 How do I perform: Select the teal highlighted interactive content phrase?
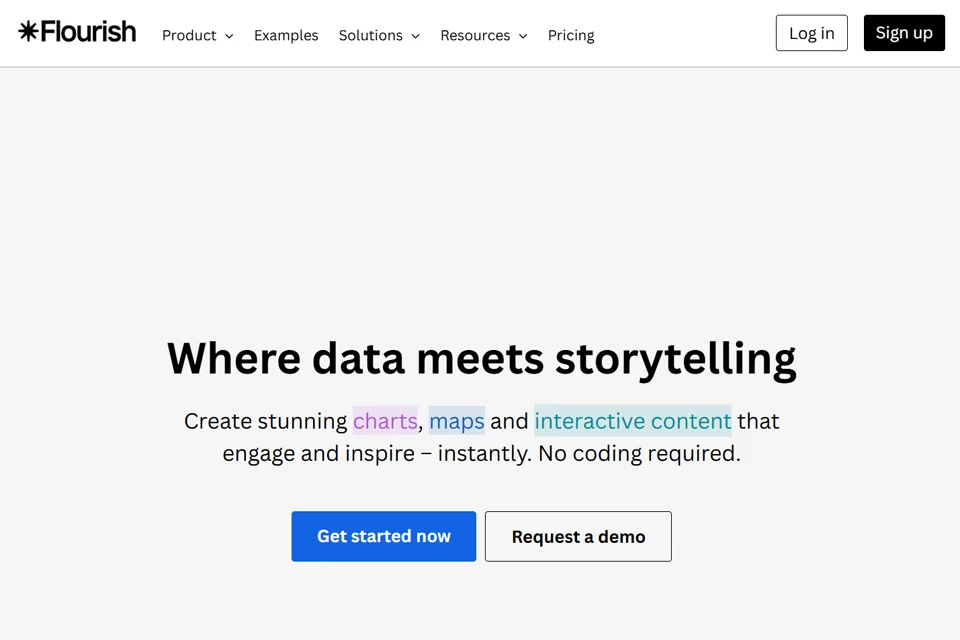click(x=632, y=421)
